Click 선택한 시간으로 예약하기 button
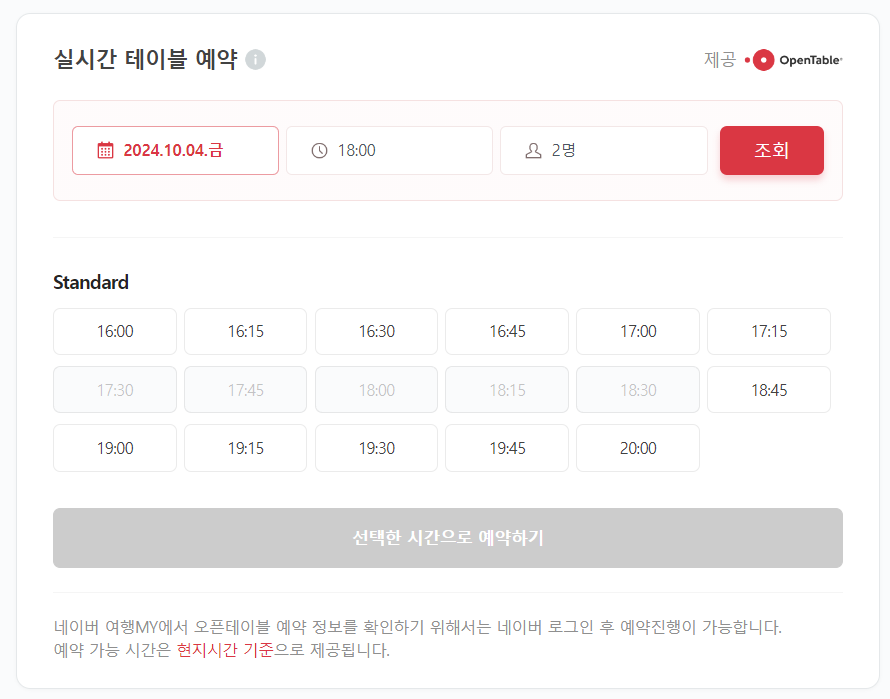This screenshot has height=699, width=890. click(x=448, y=538)
